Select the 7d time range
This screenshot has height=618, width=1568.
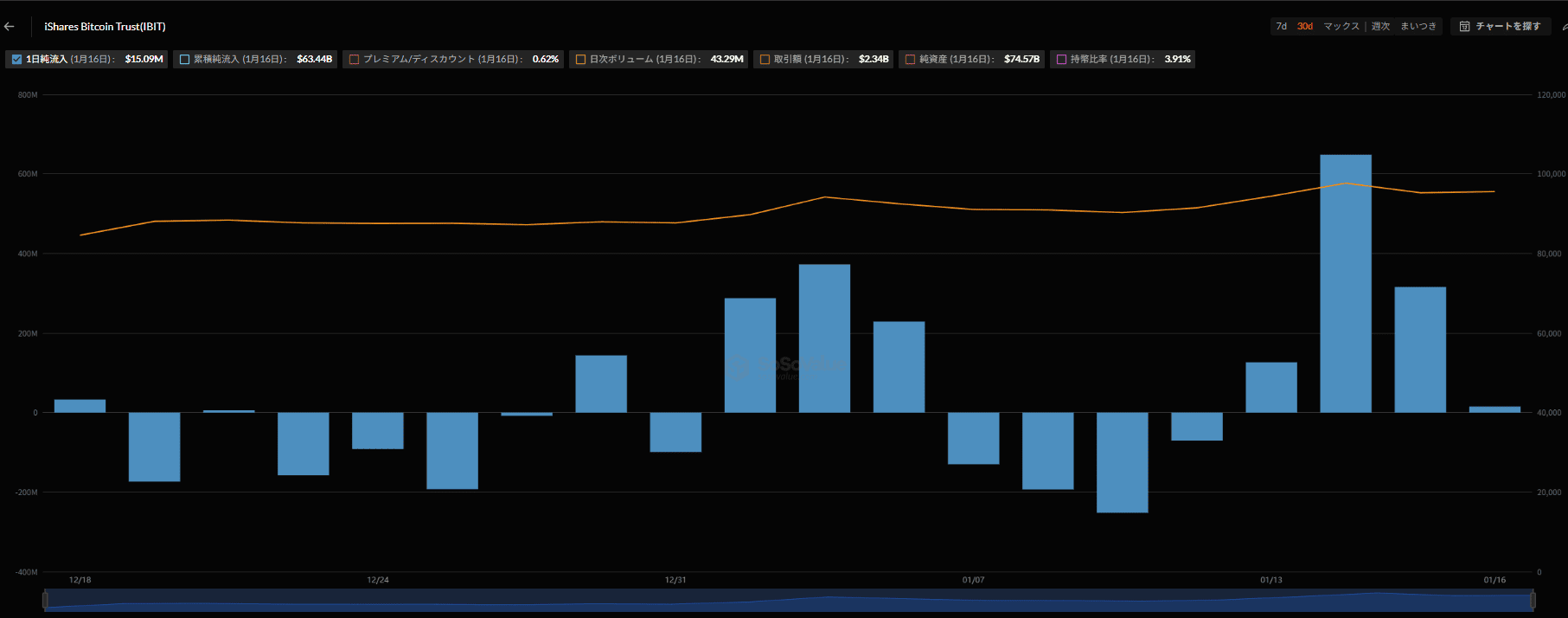[x=1281, y=27]
